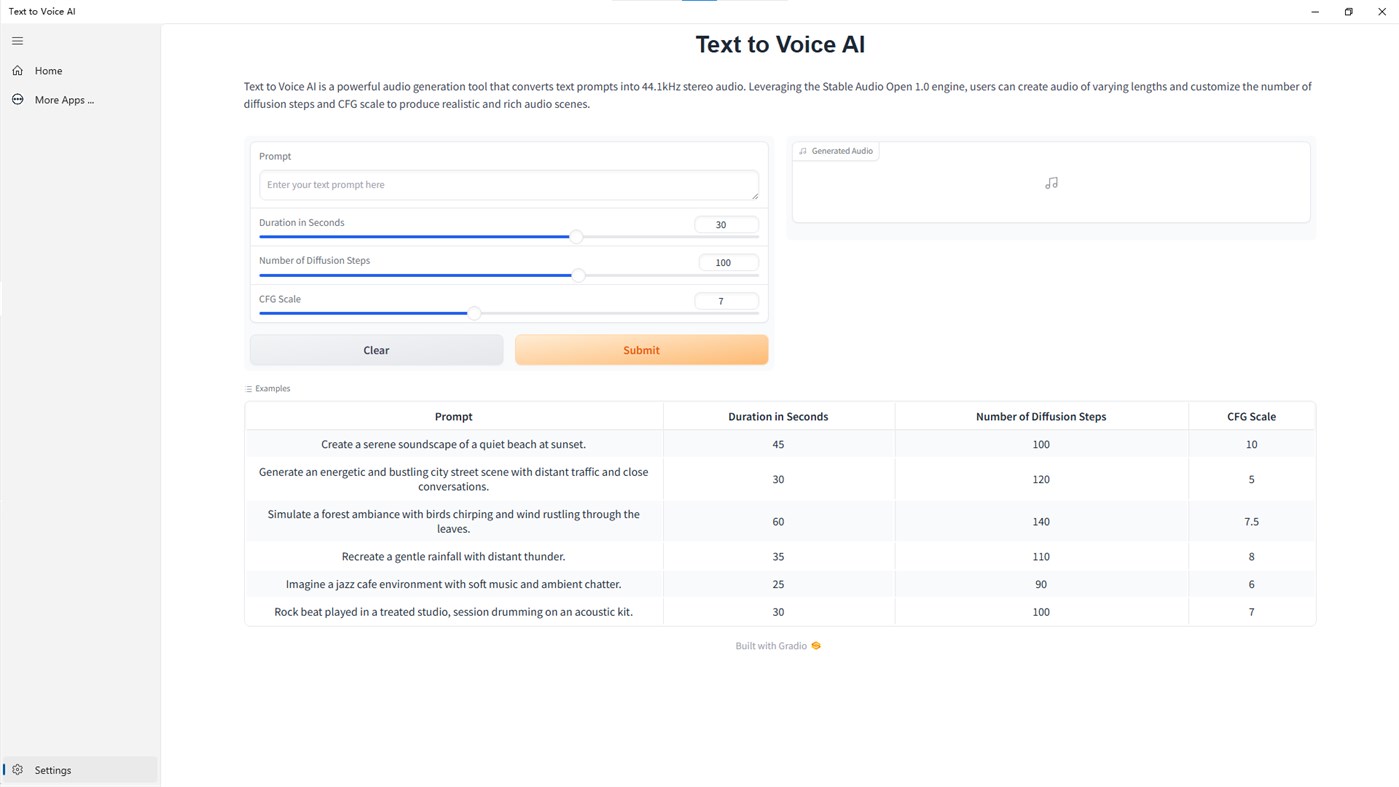Screen dimensions: 1399x787
Task: Toggle the hamburger navigation menu
Action: tap(17, 41)
